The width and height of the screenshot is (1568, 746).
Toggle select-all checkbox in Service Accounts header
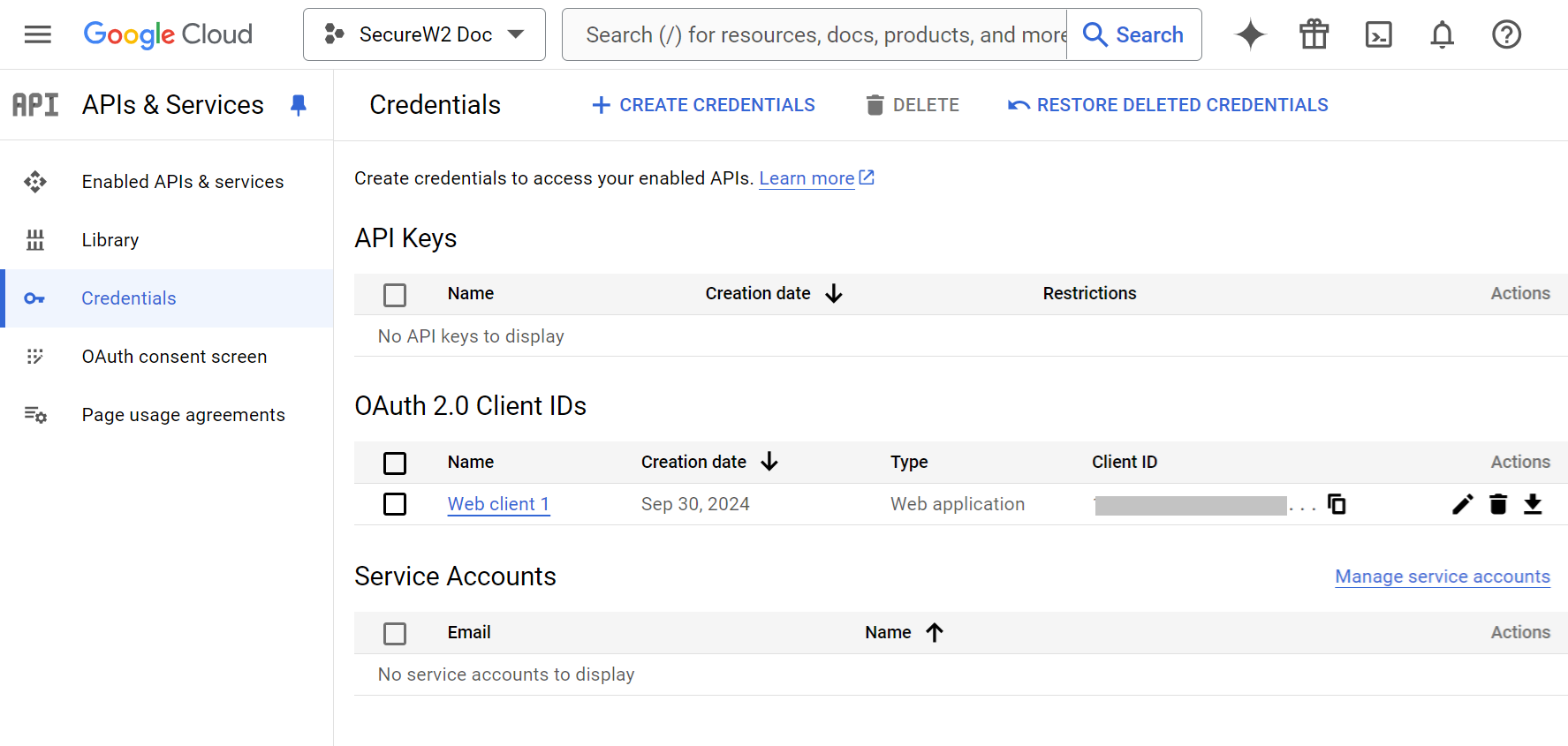pyautogui.click(x=395, y=634)
